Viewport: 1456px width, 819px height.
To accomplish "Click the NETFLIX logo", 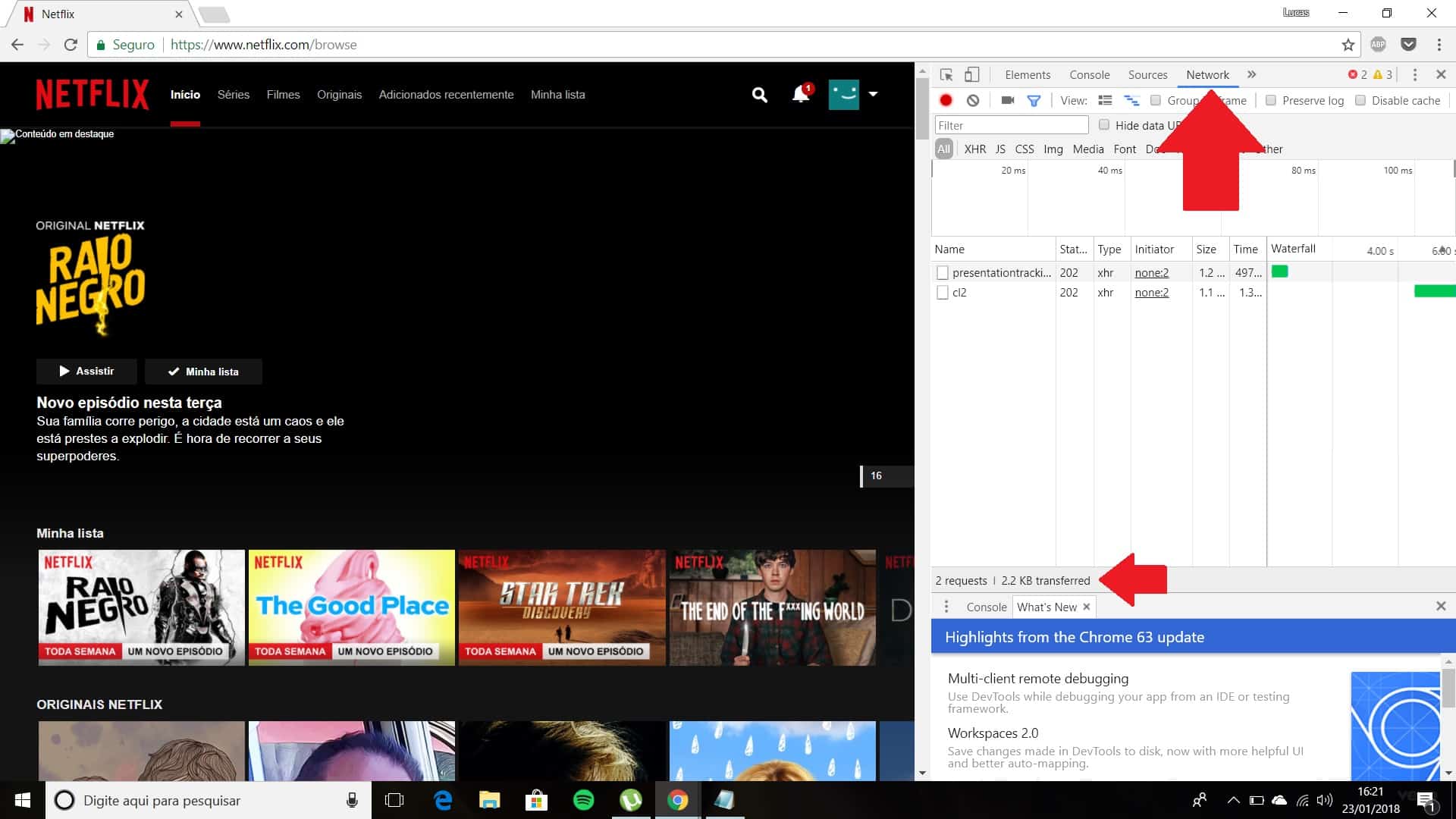I will pyautogui.click(x=93, y=95).
